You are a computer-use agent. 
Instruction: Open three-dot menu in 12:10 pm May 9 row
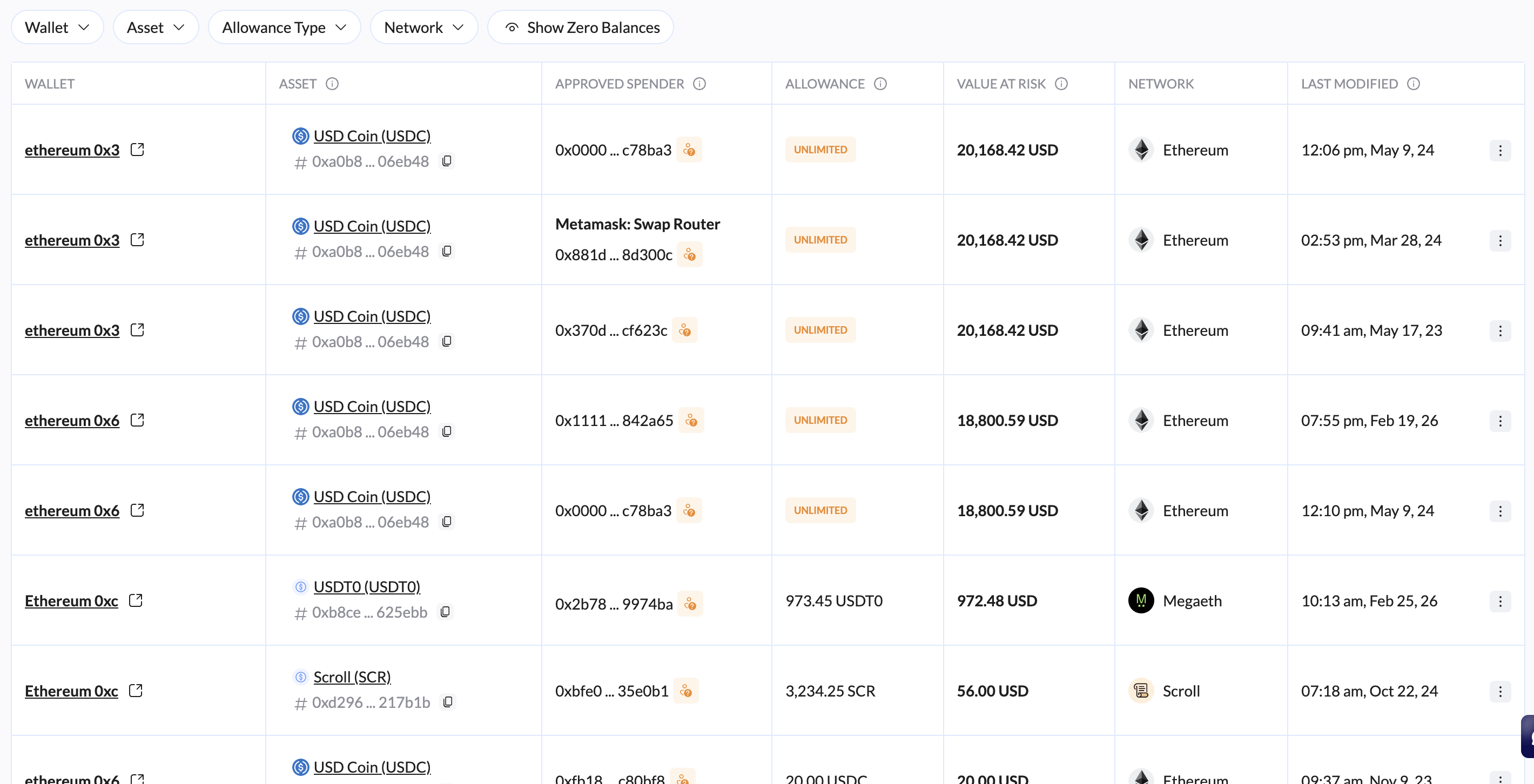1500,511
